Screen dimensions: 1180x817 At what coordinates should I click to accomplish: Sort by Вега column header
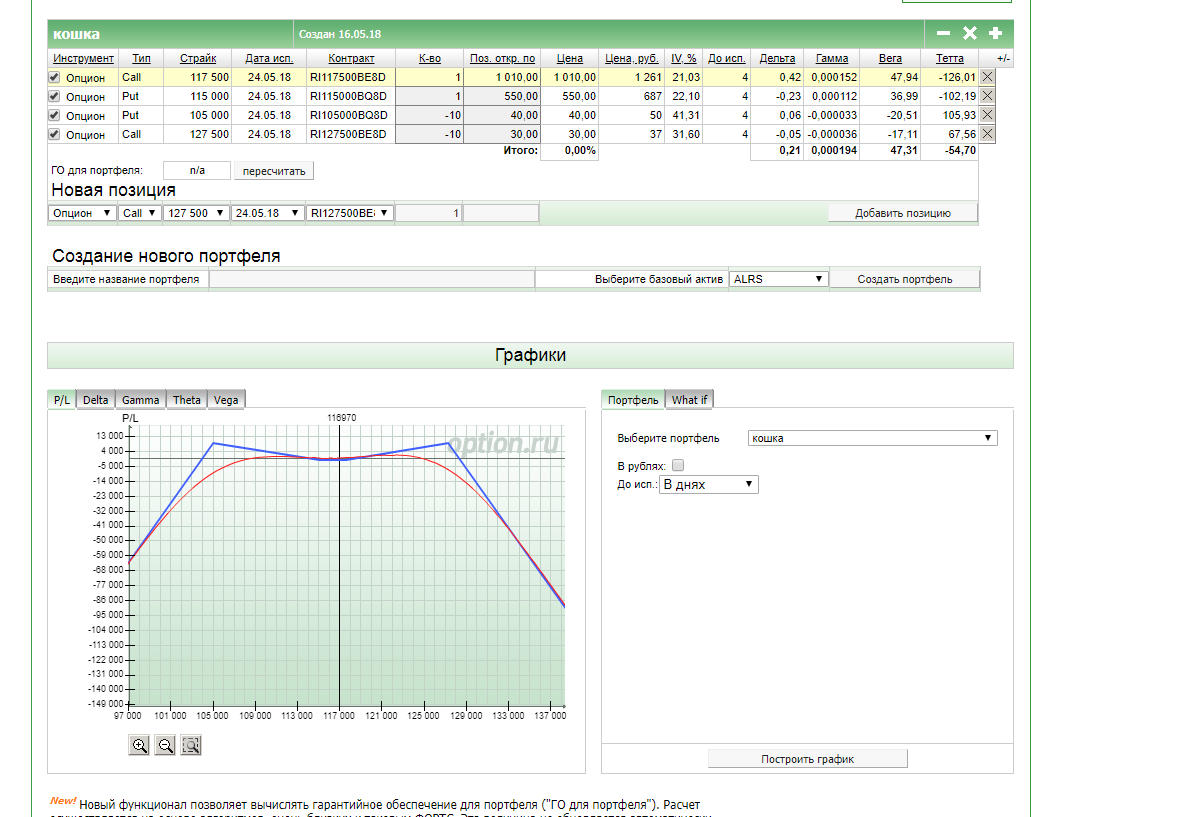pyautogui.click(x=890, y=58)
